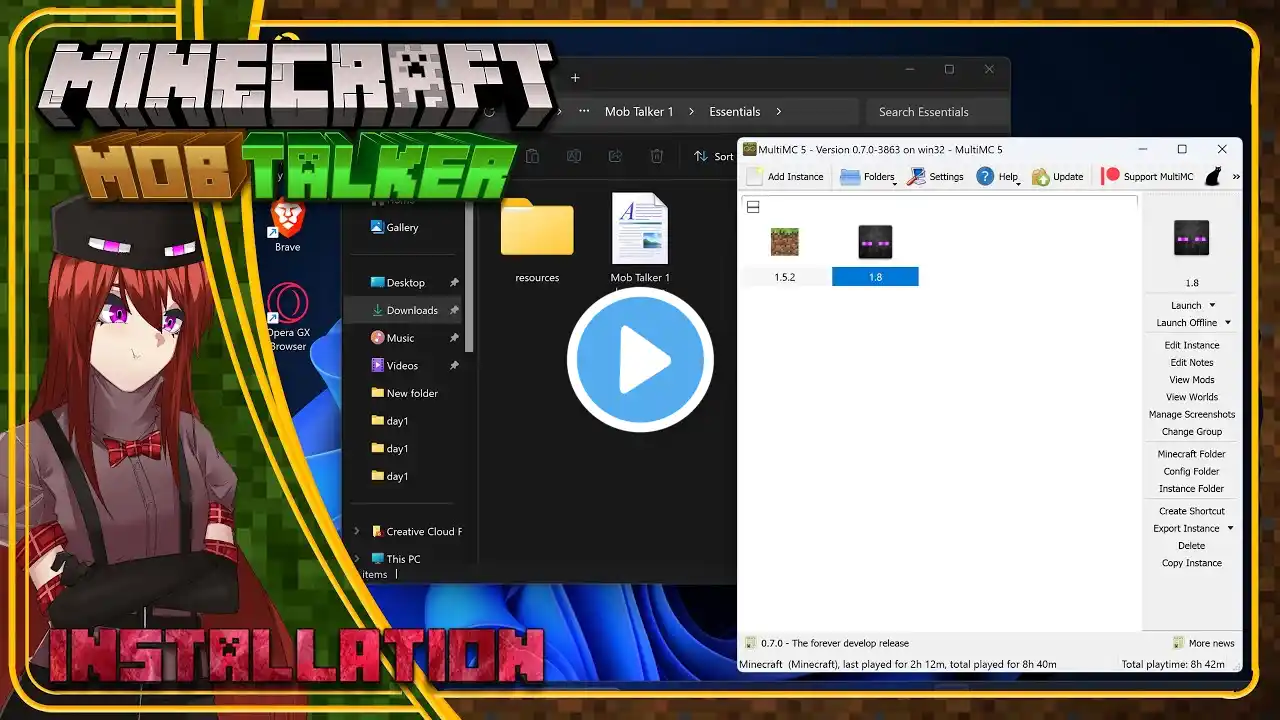
Task: Click the 1.5.2 instance label
Action: (x=785, y=277)
